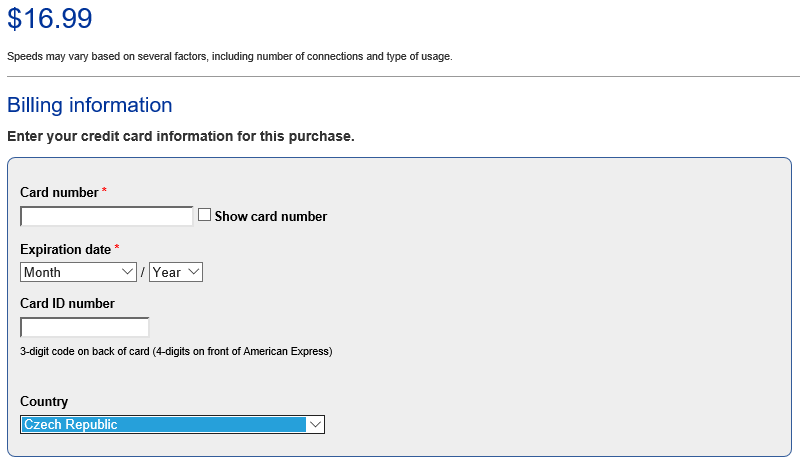Click the "Card ID number" label

(x=67, y=303)
